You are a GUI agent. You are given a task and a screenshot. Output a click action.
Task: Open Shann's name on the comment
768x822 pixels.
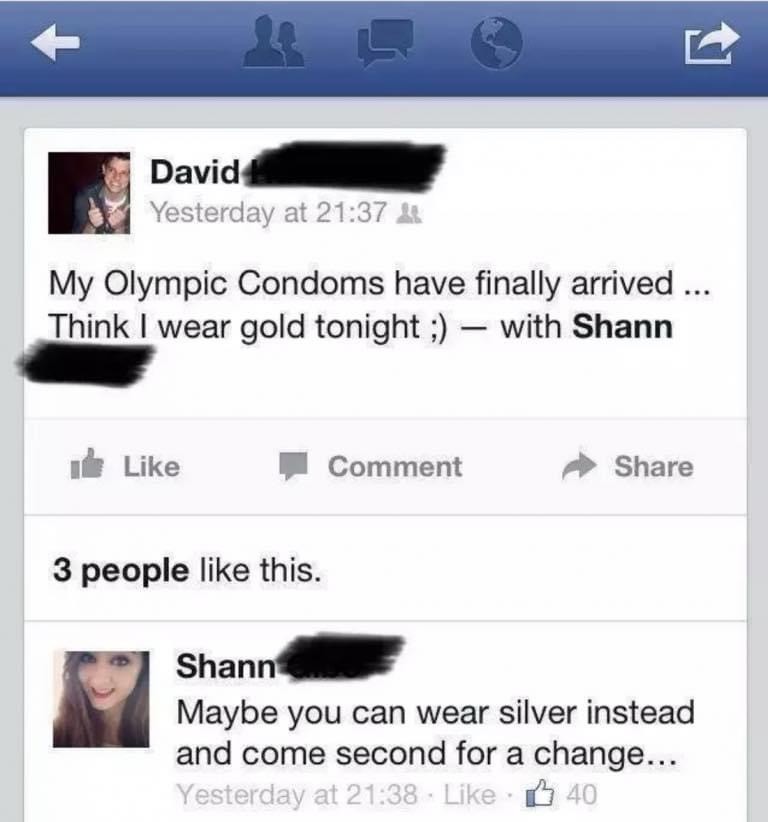[x=225, y=666]
